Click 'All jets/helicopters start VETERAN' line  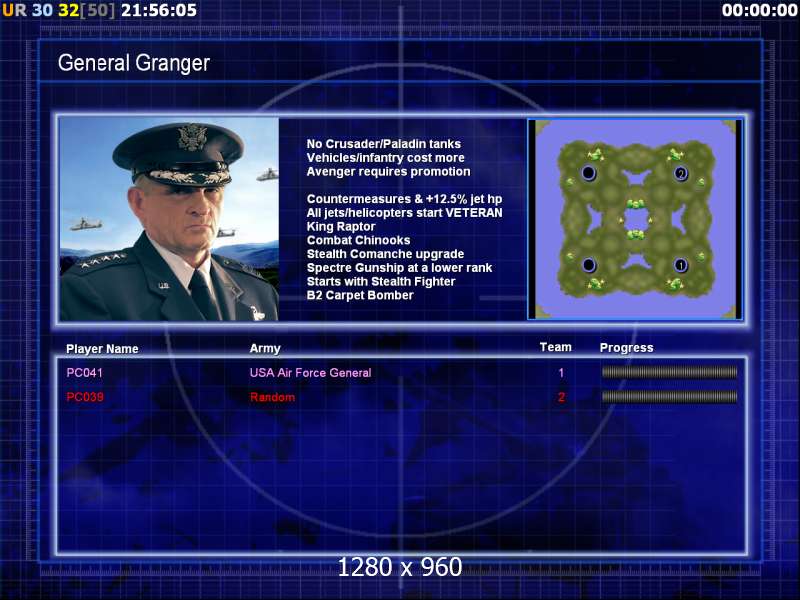pyautogui.click(x=405, y=213)
